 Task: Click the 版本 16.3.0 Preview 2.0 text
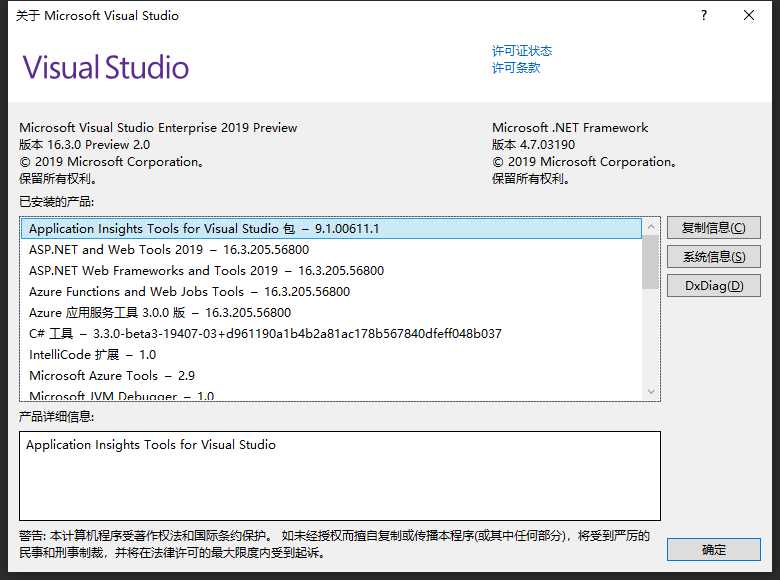(85, 145)
